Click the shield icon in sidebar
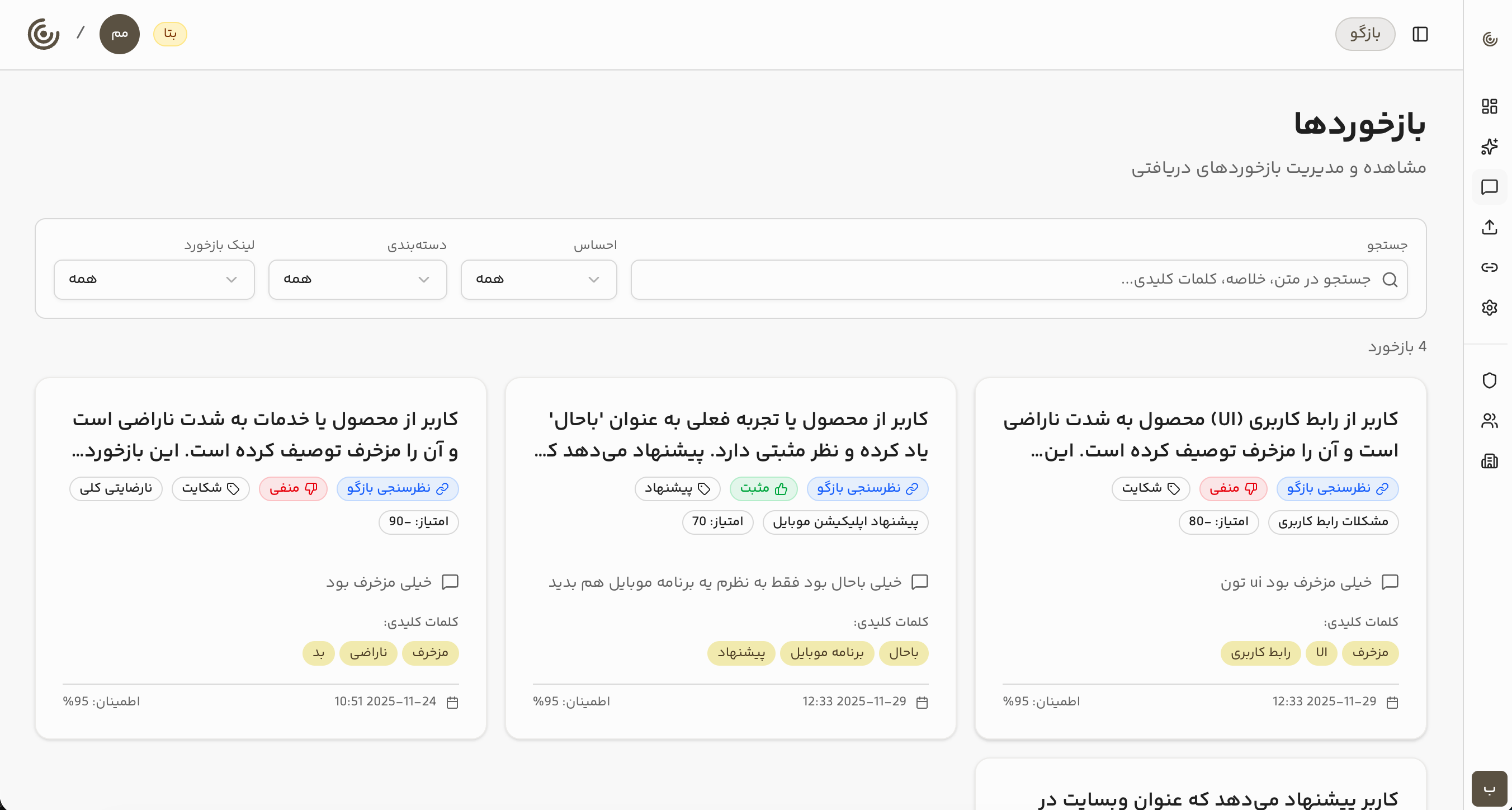Viewport: 1512px width, 810px height. [1489, 380]
